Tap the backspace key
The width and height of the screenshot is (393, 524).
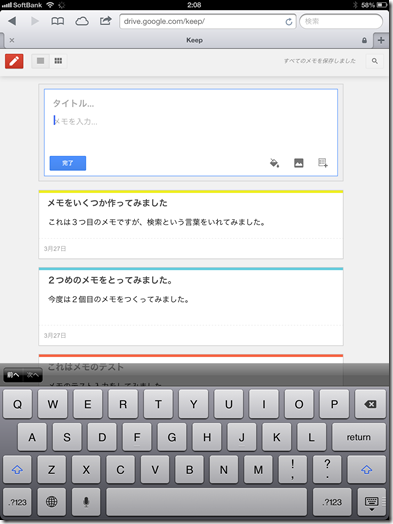coord(370,404)
